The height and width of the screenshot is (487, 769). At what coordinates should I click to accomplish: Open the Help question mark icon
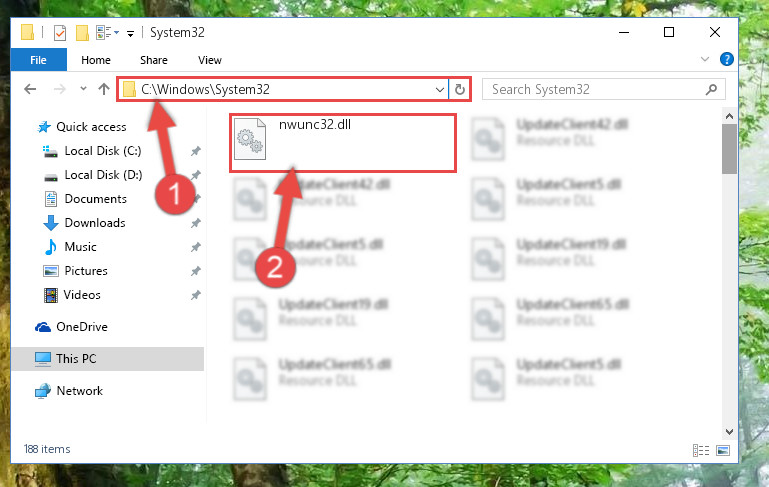click(x=726, y=59)
